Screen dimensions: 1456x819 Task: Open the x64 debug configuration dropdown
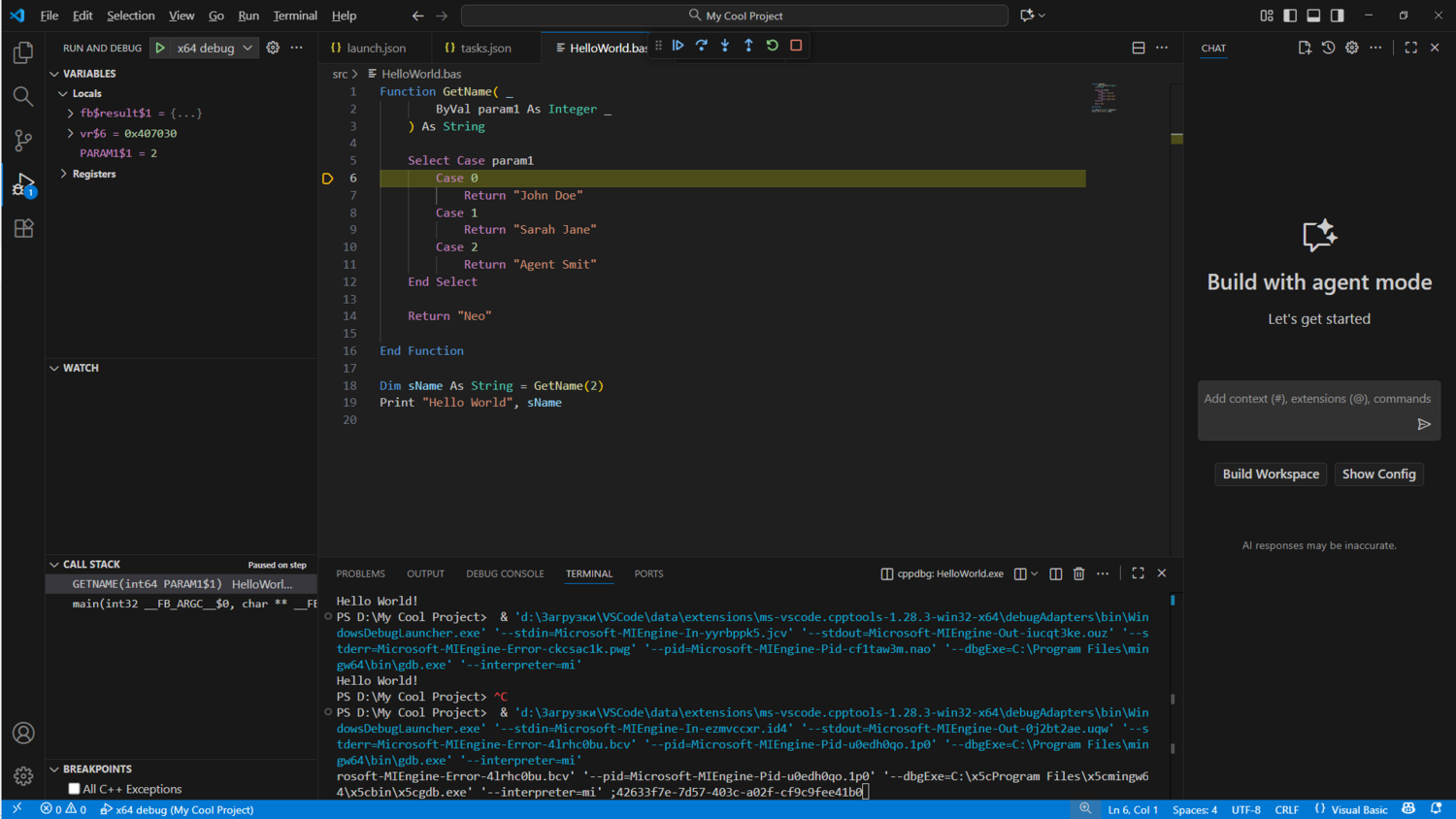pos(214,48)
